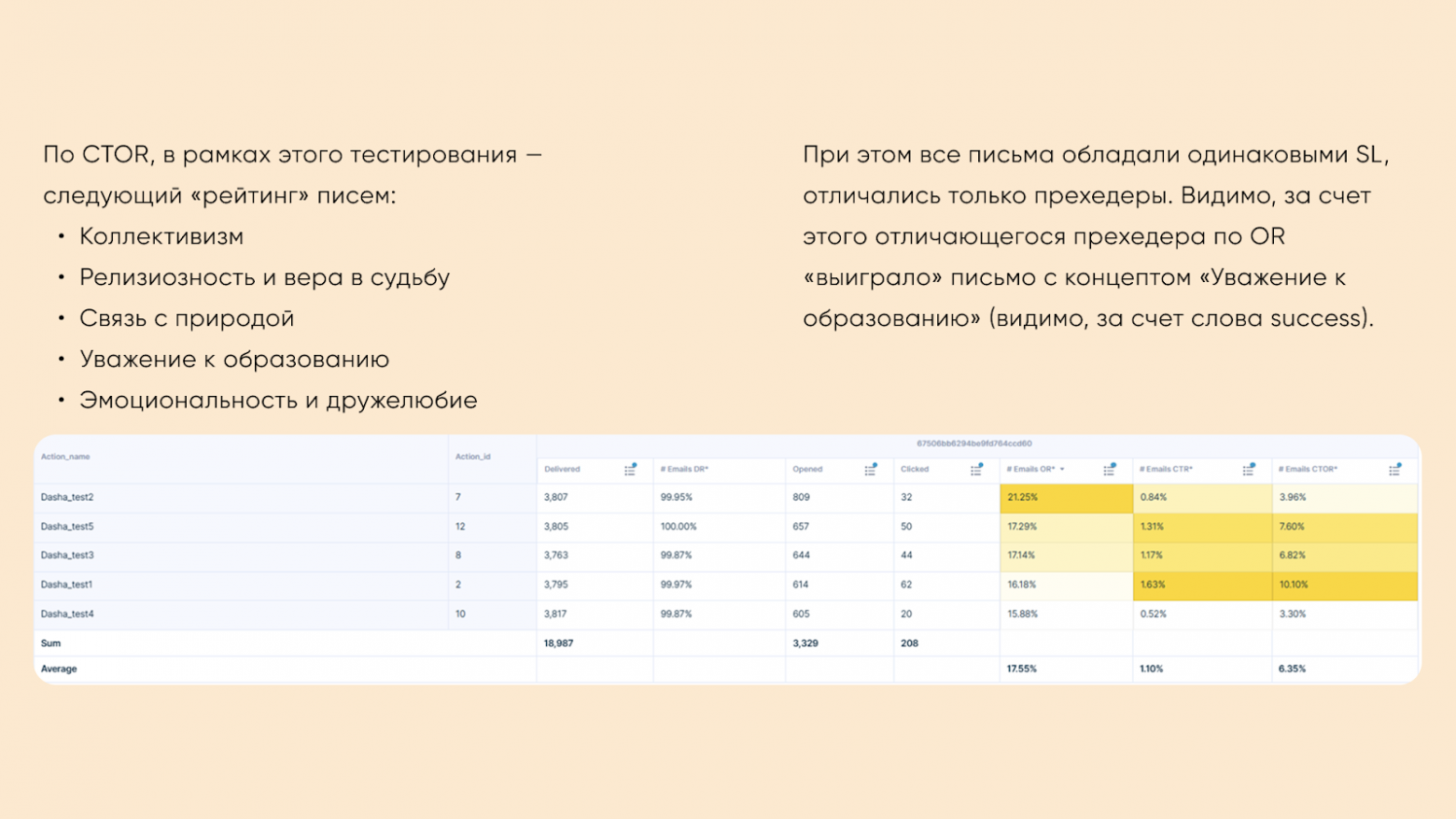This screenshot has width=1456, height=819.
Task: Click the Action_id column header
Action: click(x=471, y=457)
